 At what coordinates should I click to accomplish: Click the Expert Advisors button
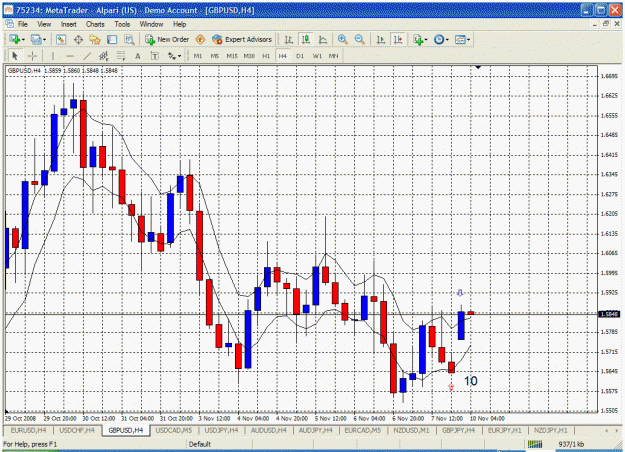(242, 39)
